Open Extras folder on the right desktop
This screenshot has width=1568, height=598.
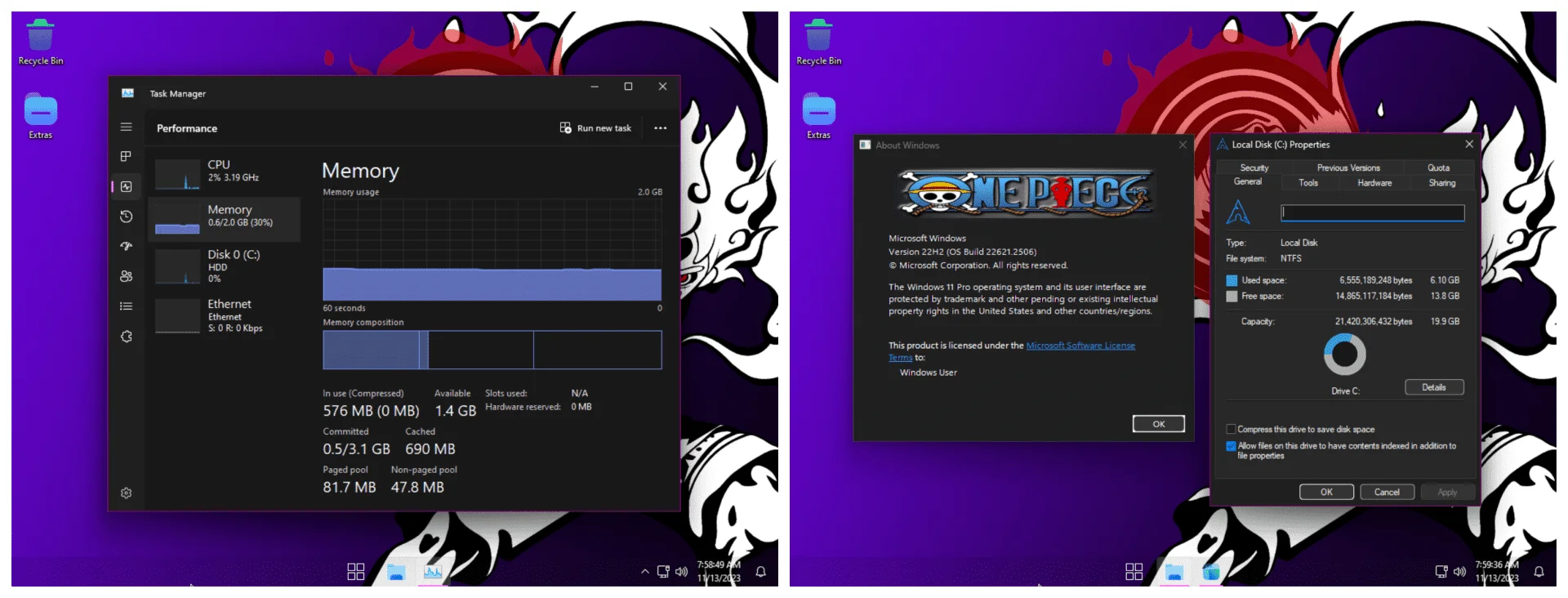[x=818, y=117]
